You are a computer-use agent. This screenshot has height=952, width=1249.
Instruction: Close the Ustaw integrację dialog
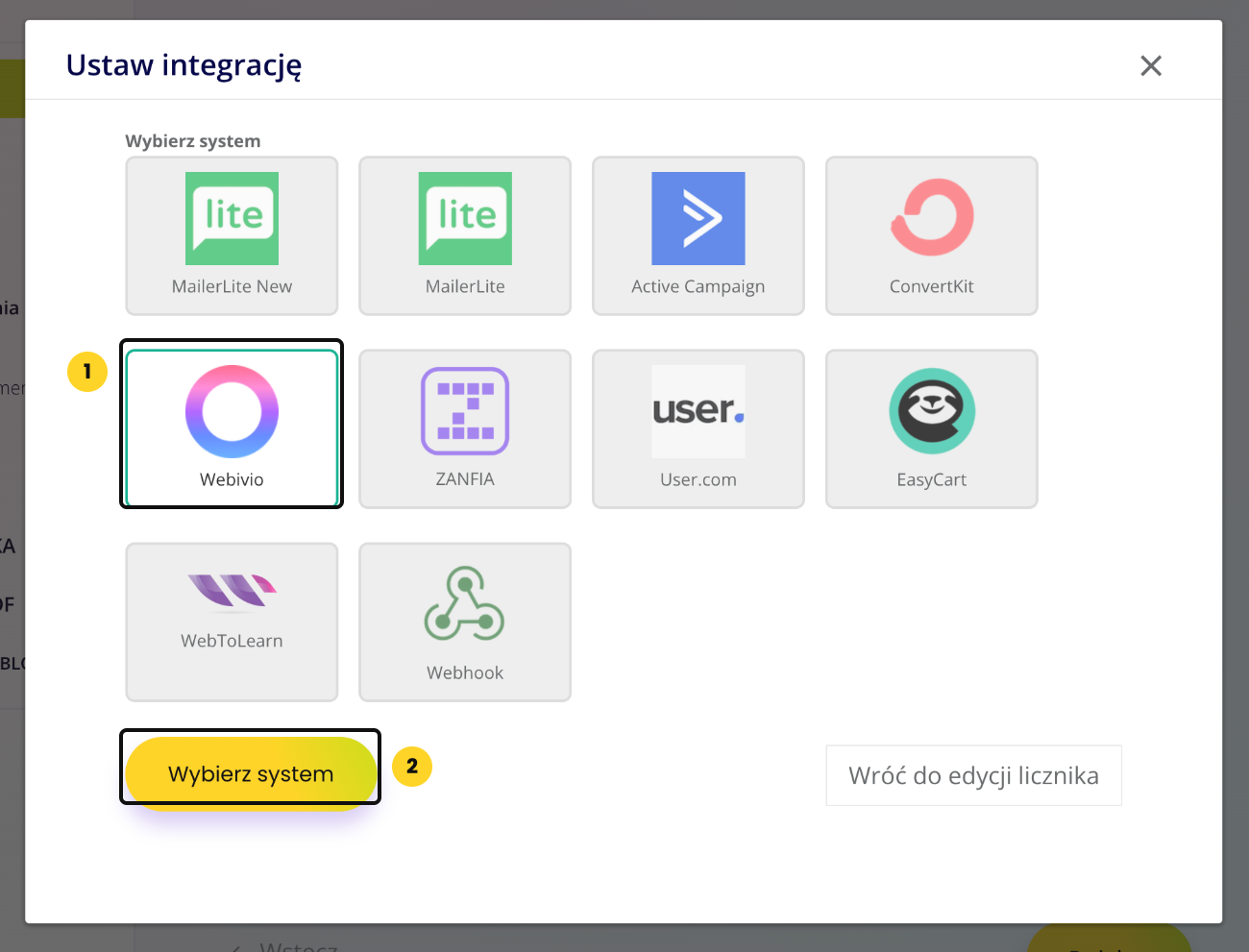click(1151, 65)
